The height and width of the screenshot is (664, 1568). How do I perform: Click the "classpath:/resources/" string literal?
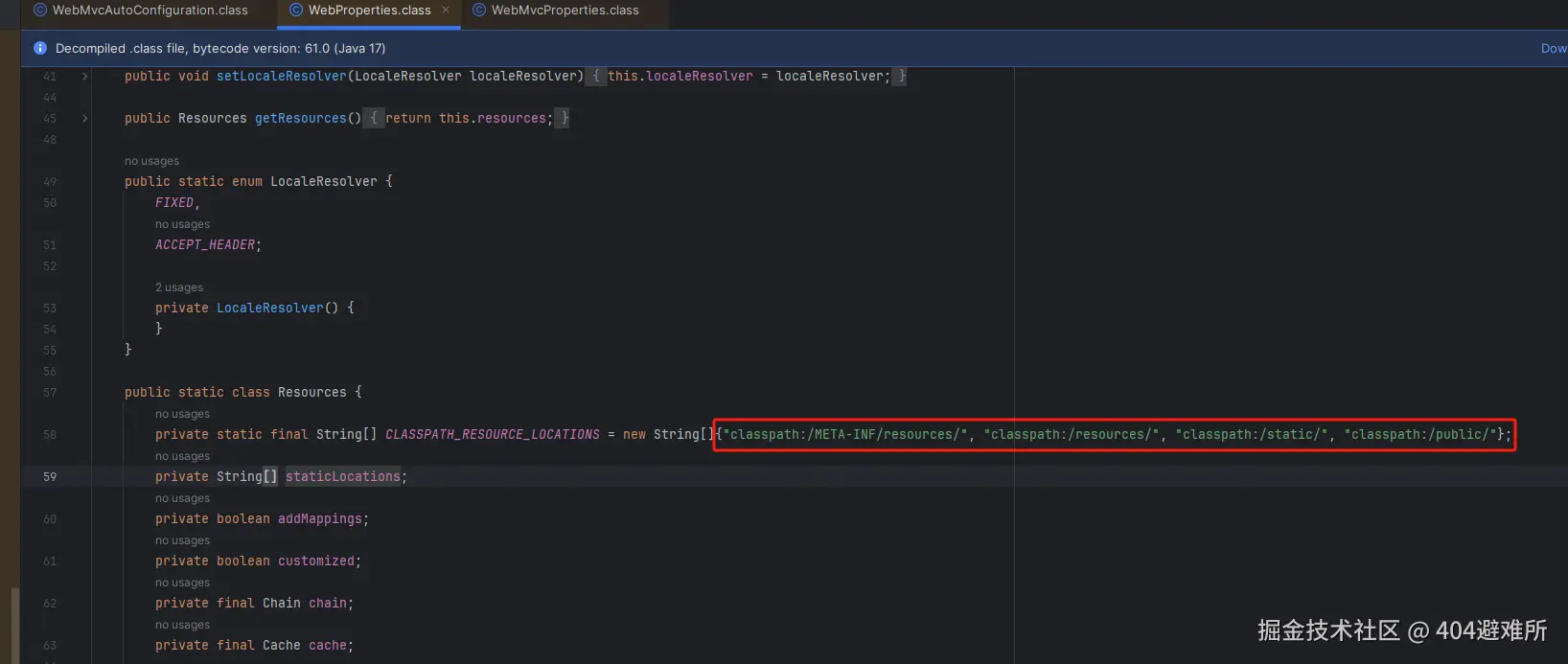point(1072,434)
